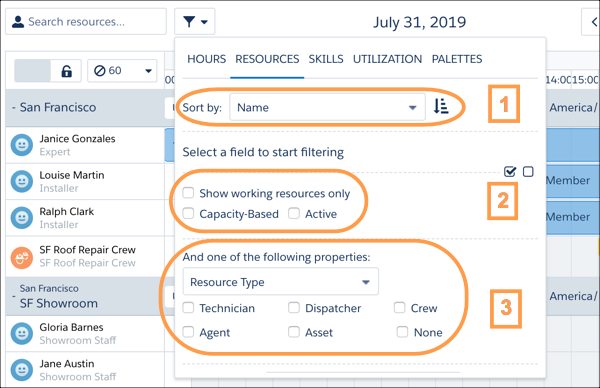Viewport: 600px width, 388px height.
Task: Click SF Roof Repair Crew icon
Action: (x=22, y=258)
